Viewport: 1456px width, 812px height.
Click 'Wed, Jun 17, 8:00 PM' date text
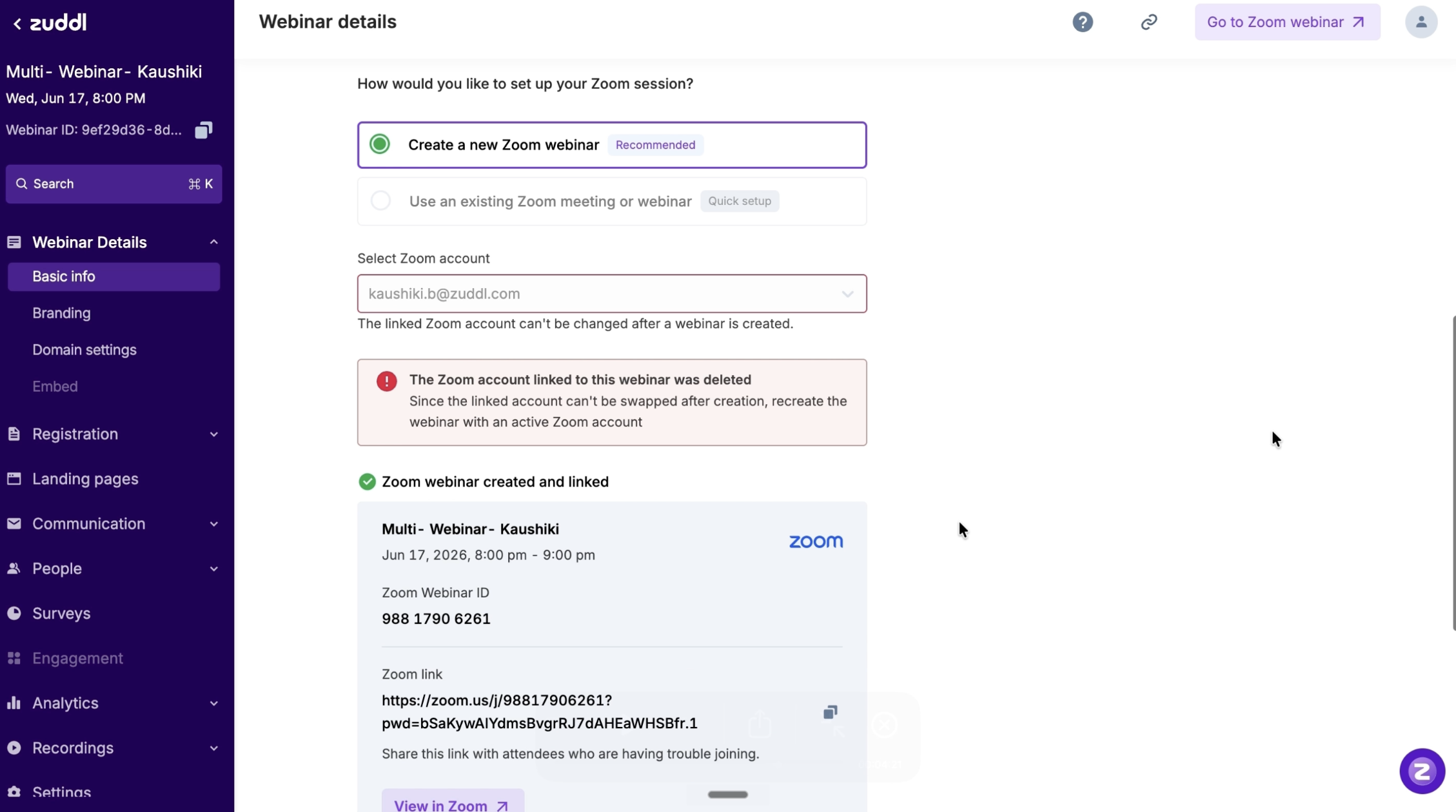click(75, 99)
